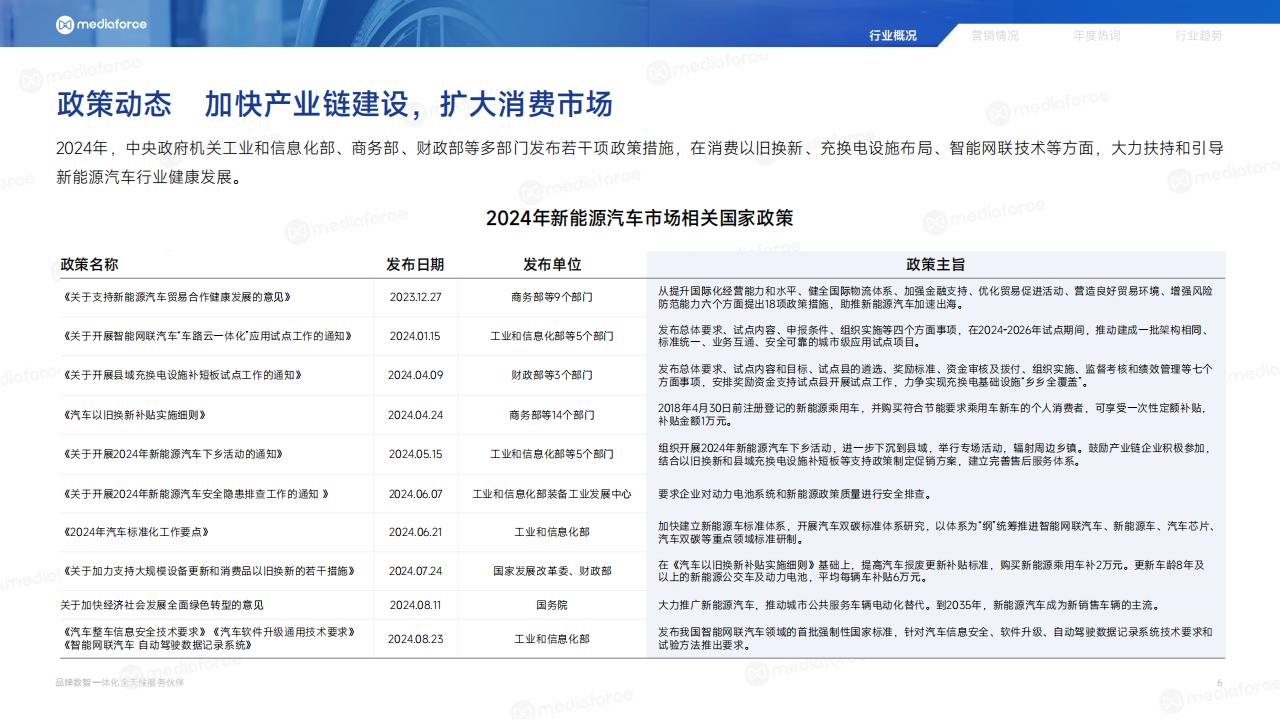1280x720 pixels.
Task: Click the table title 2024年新能源汽车市场相关国家政策
Action: [x=640, y=217]
